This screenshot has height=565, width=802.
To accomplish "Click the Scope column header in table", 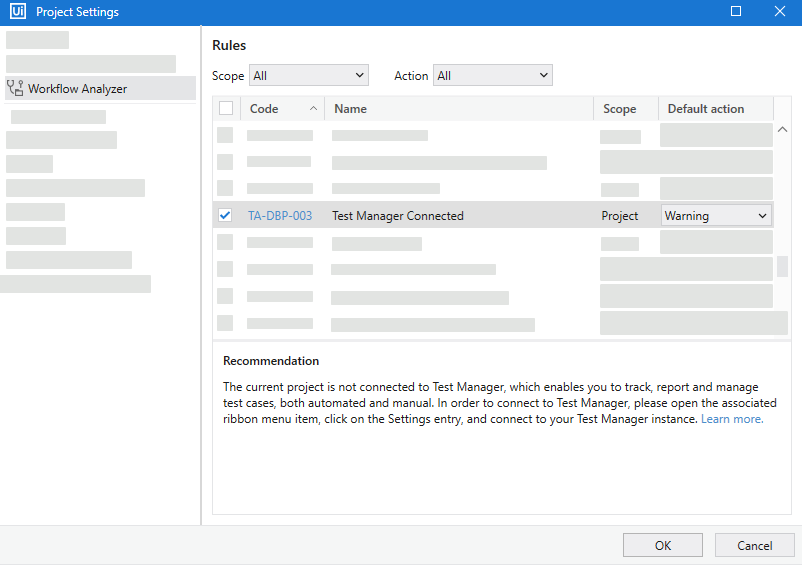I will tap(619, 108).
